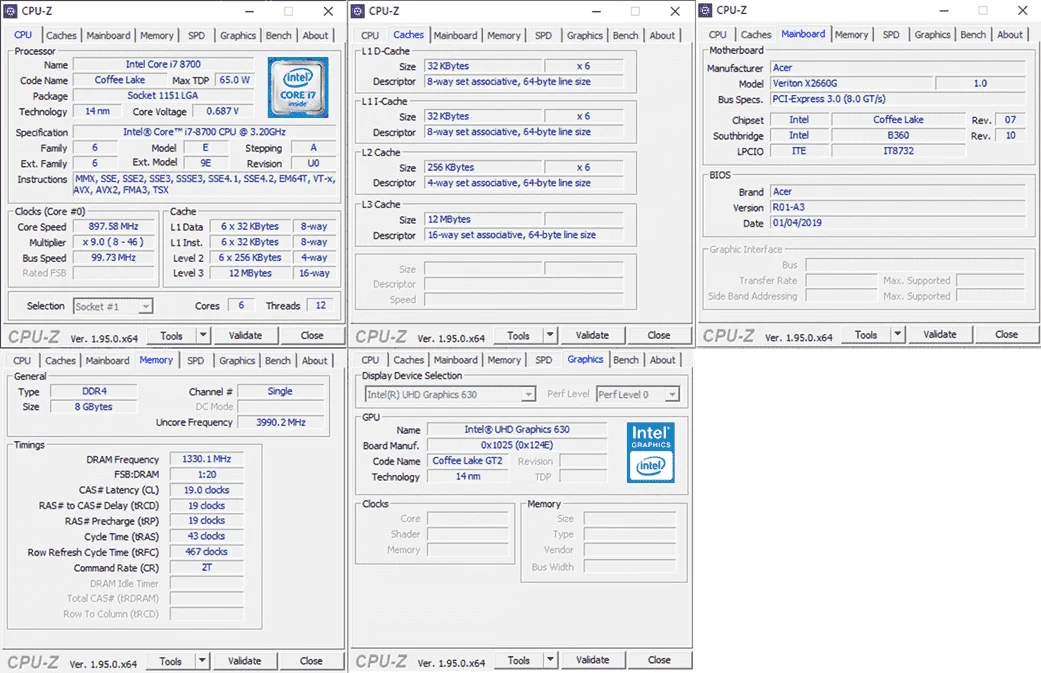The width and height of the screenshot is (1041, 673).
Task: Switch to Bench tab in the CPU tab window
Action: (x=279, y=35)
